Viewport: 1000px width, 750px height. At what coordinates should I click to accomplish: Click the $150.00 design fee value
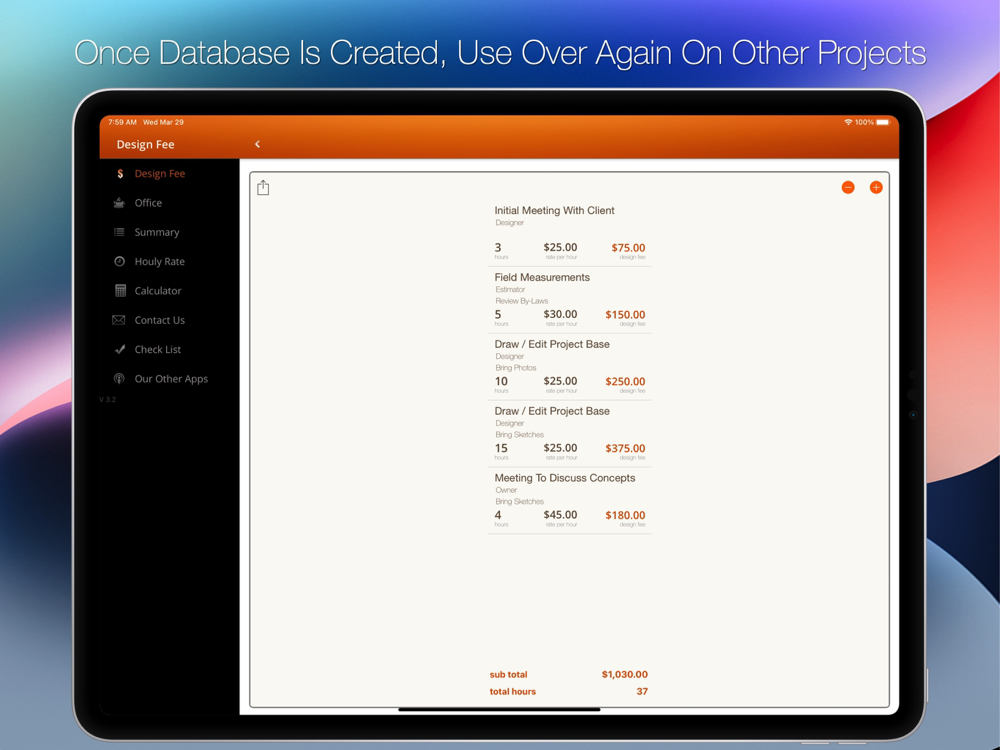[625, 314]
